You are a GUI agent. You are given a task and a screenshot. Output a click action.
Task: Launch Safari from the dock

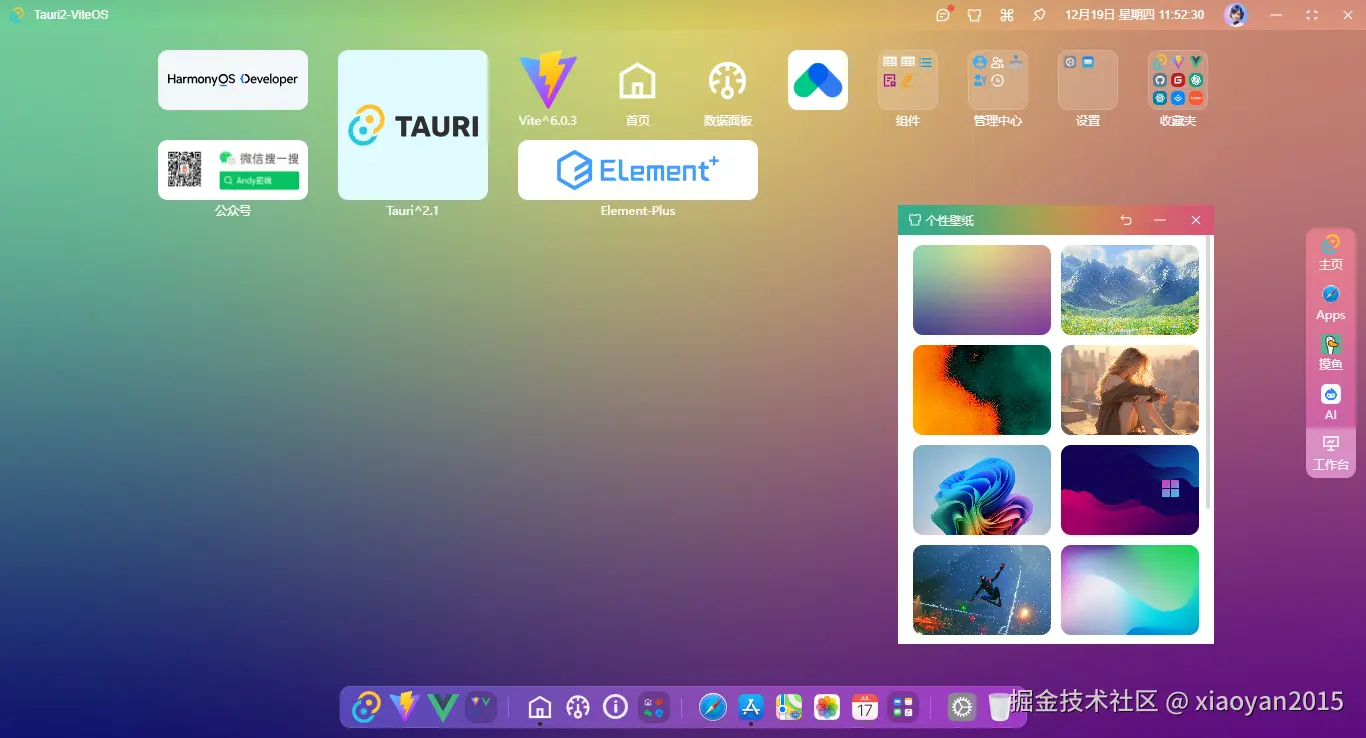[712, 707]
